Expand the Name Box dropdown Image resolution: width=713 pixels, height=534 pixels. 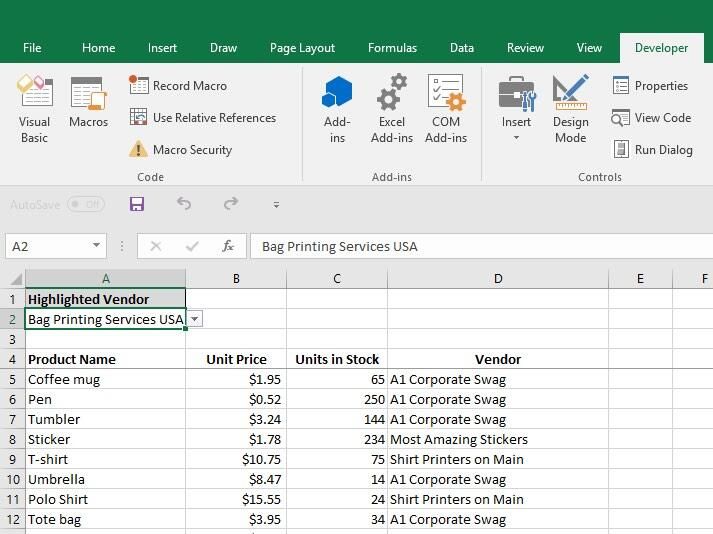click(x=97, y=246)
